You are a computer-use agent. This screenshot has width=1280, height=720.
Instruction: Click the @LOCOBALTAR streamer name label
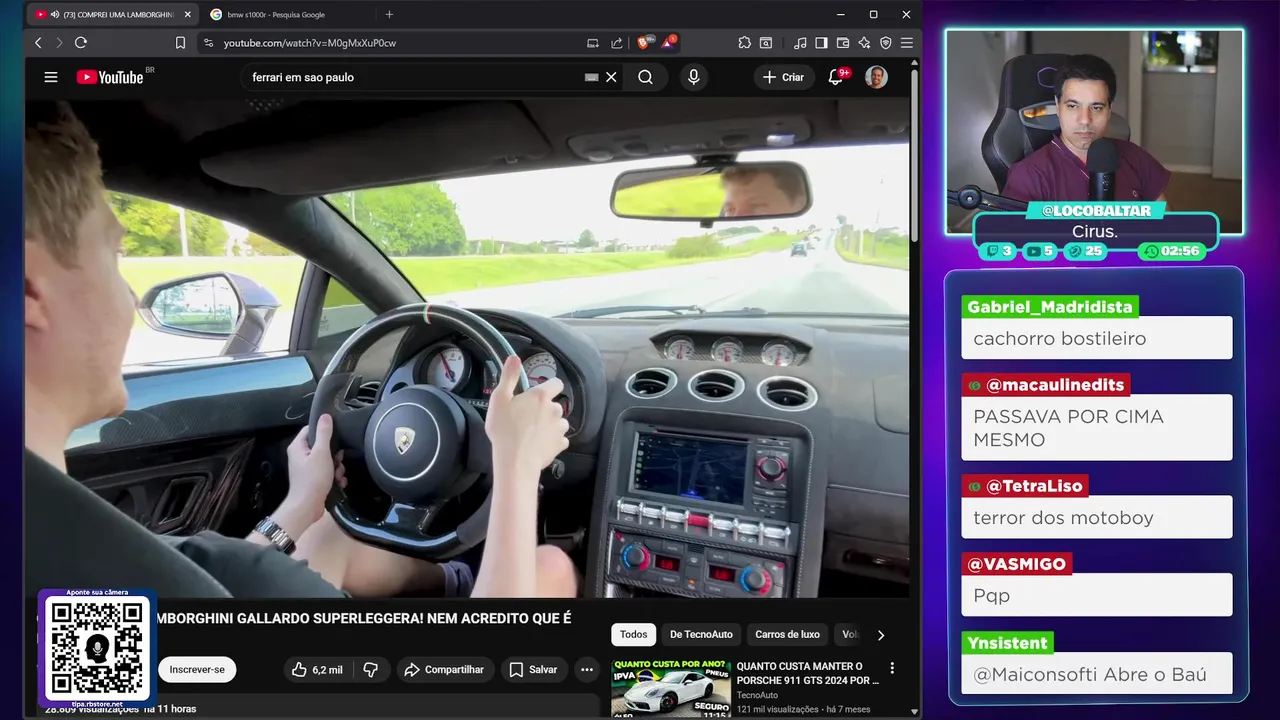pyautogui.click(x=1095, y=211)
